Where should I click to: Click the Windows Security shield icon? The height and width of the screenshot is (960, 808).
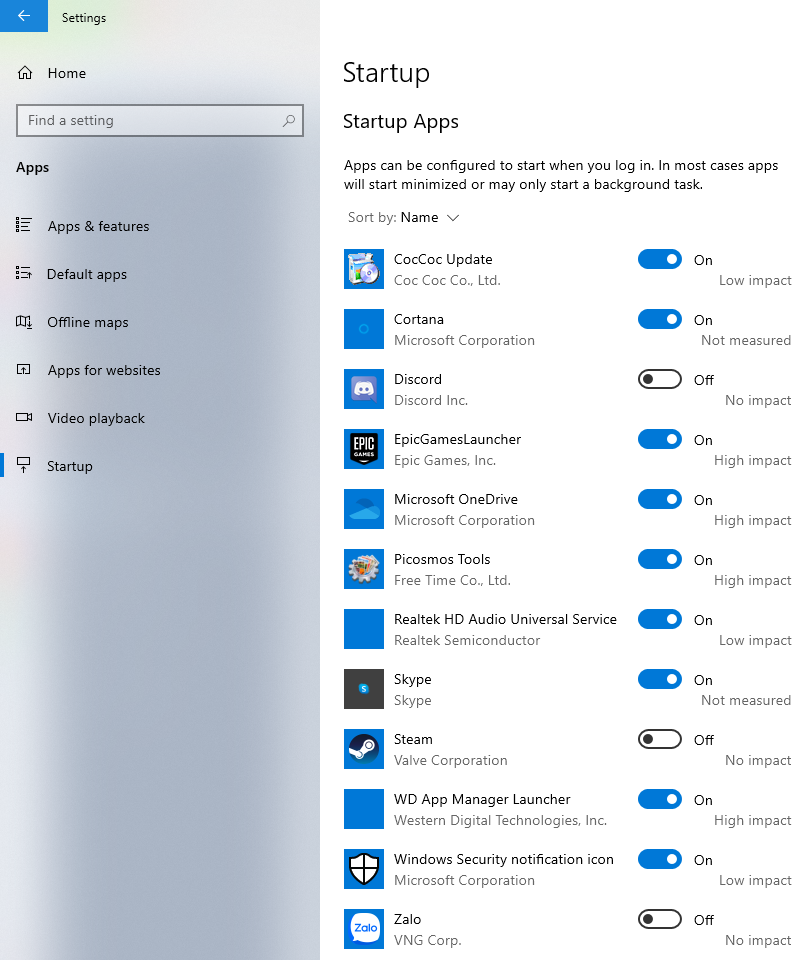pos(364,869)
